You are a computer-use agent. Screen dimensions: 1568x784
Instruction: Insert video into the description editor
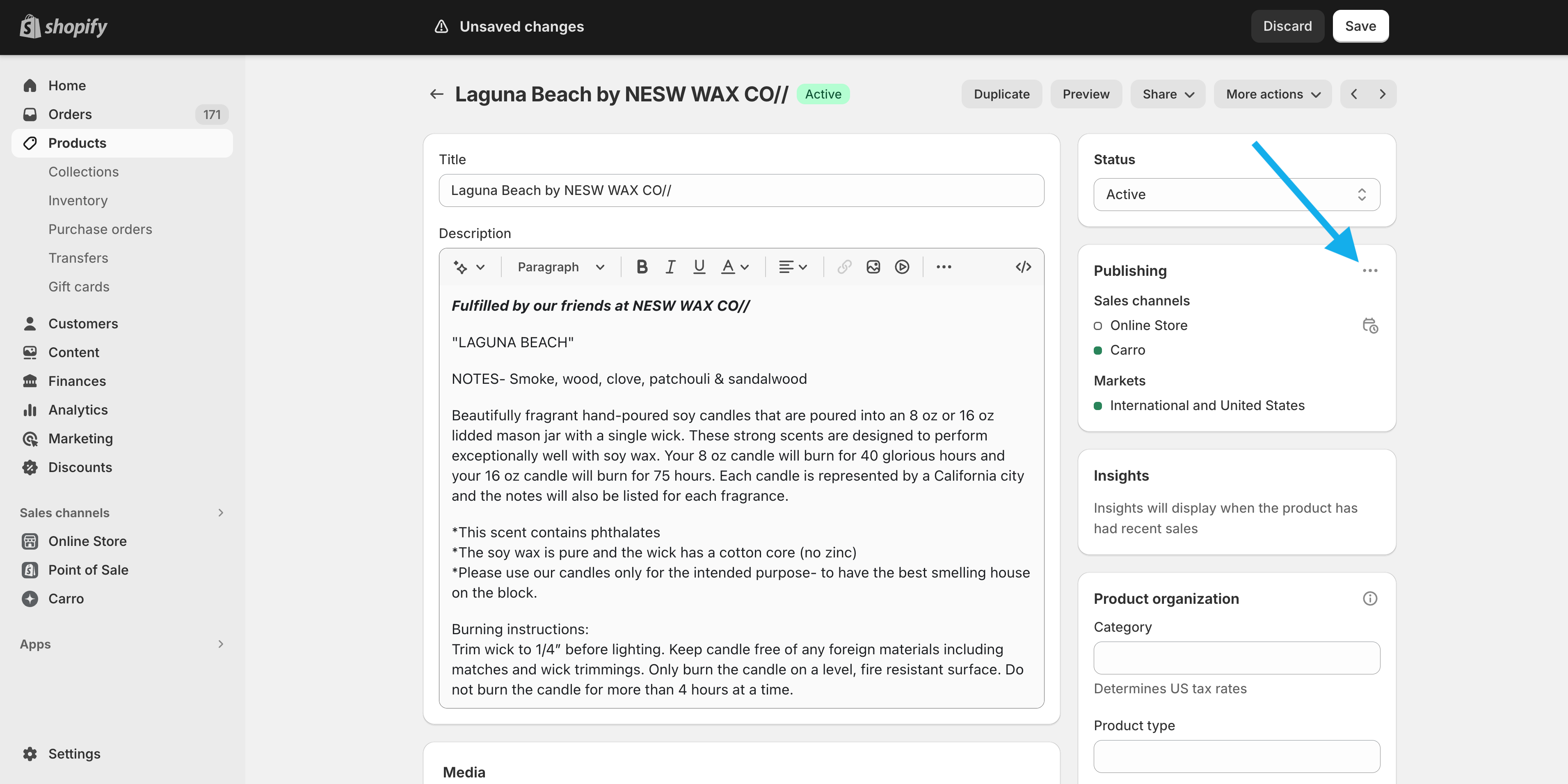click(x=901, y=267)
